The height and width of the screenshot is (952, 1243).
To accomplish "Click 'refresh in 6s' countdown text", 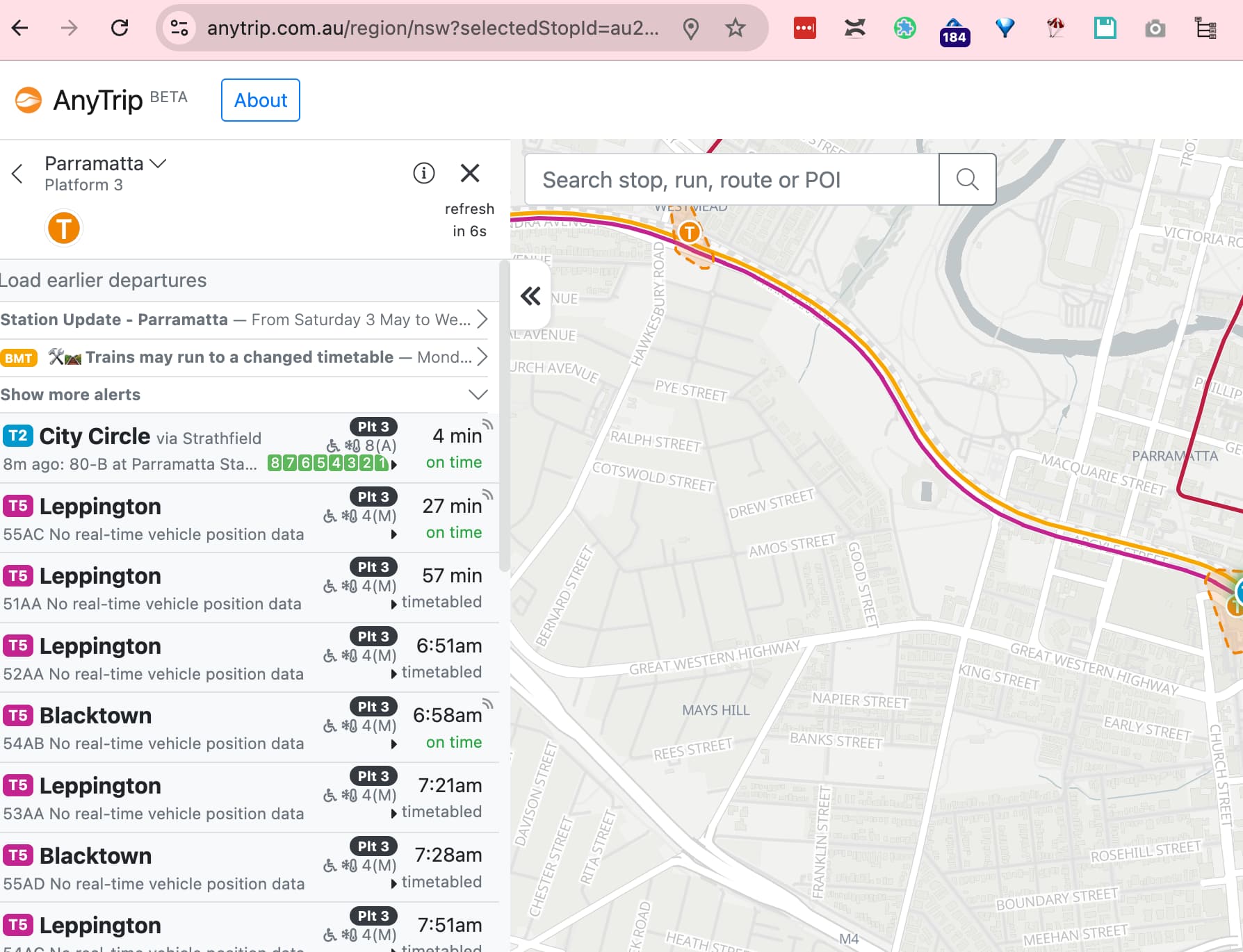I will [469, 220].
